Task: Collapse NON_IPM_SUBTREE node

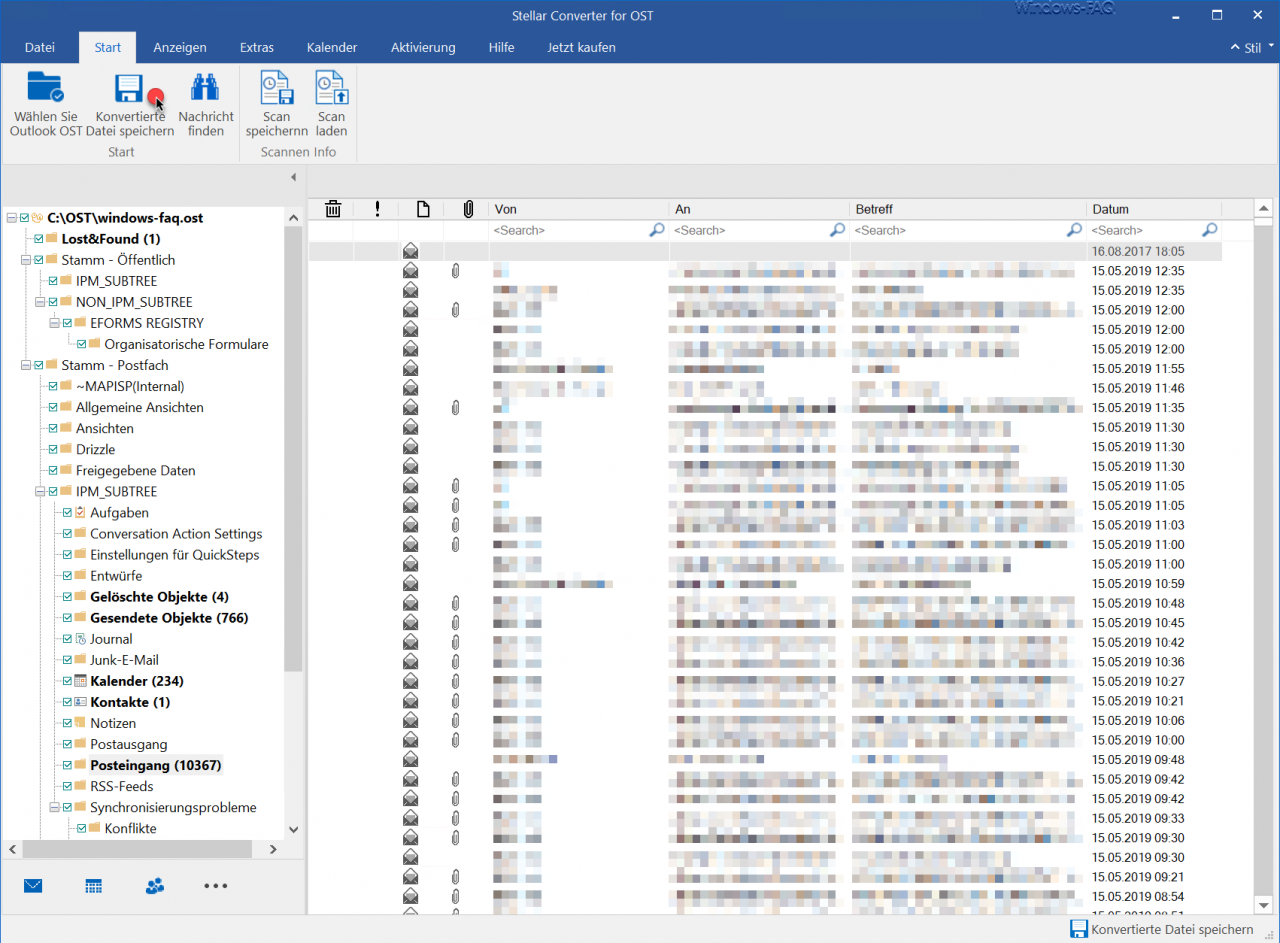Action: click(x=40, y=302)
